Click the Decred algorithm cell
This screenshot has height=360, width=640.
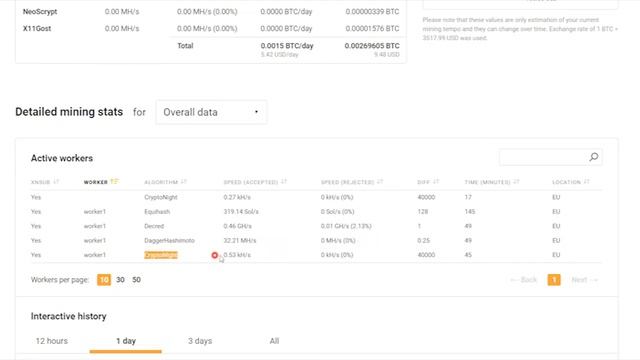click(154, 226)
